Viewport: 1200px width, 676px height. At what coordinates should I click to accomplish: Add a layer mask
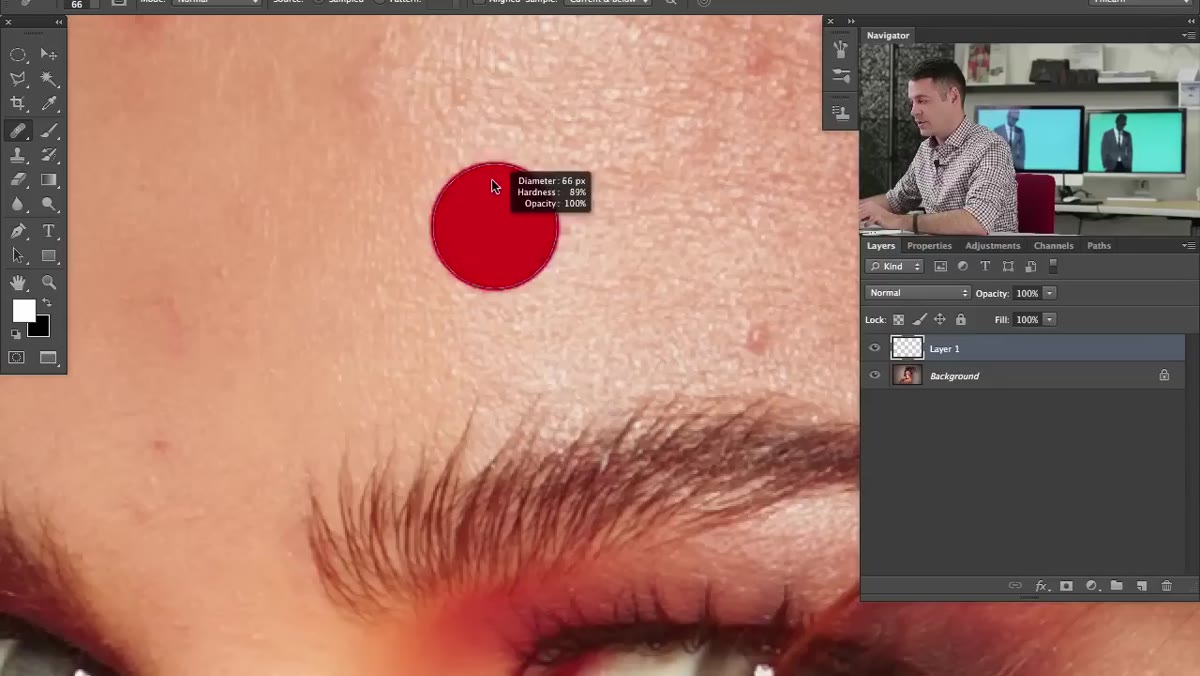coord(1066,586)
